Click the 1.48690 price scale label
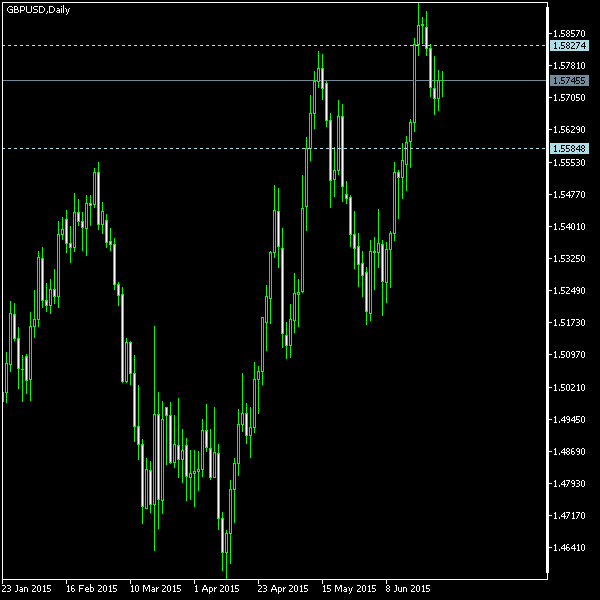600x600 pixels. click(569, 452)
